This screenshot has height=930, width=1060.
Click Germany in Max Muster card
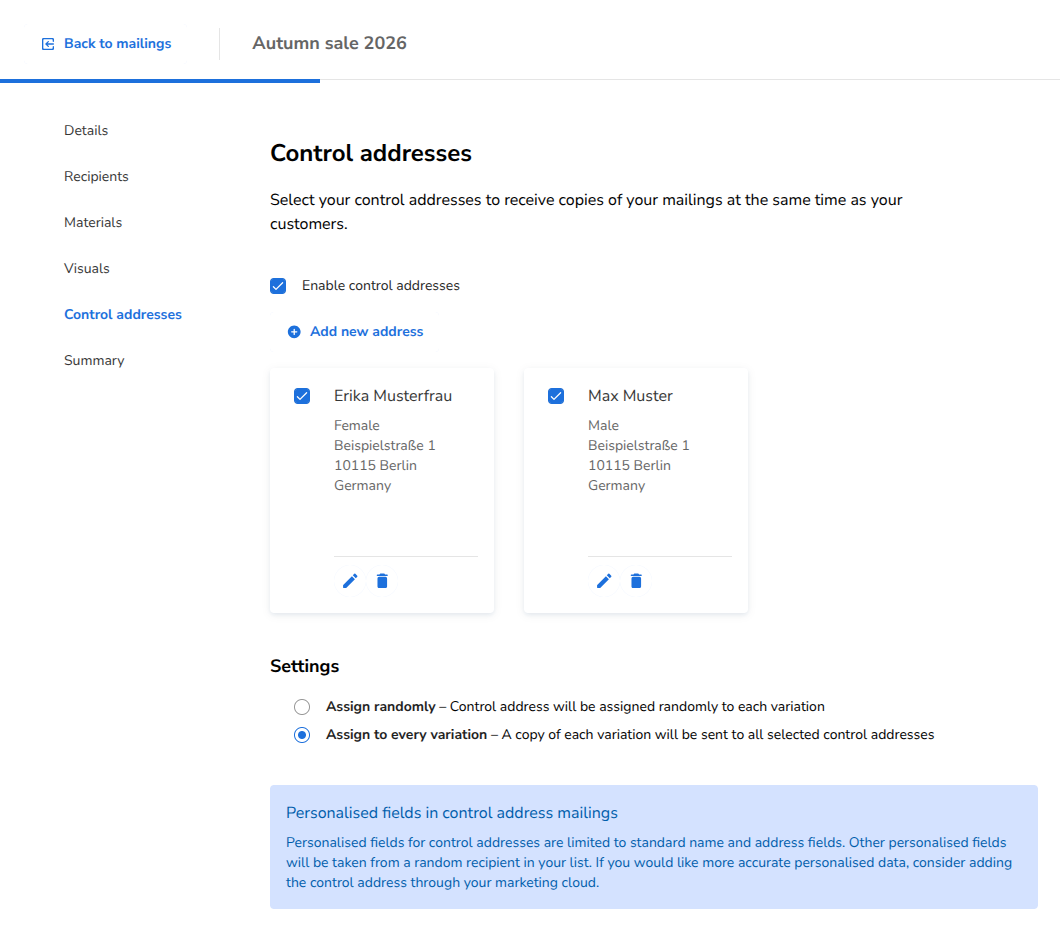(617, 486)
